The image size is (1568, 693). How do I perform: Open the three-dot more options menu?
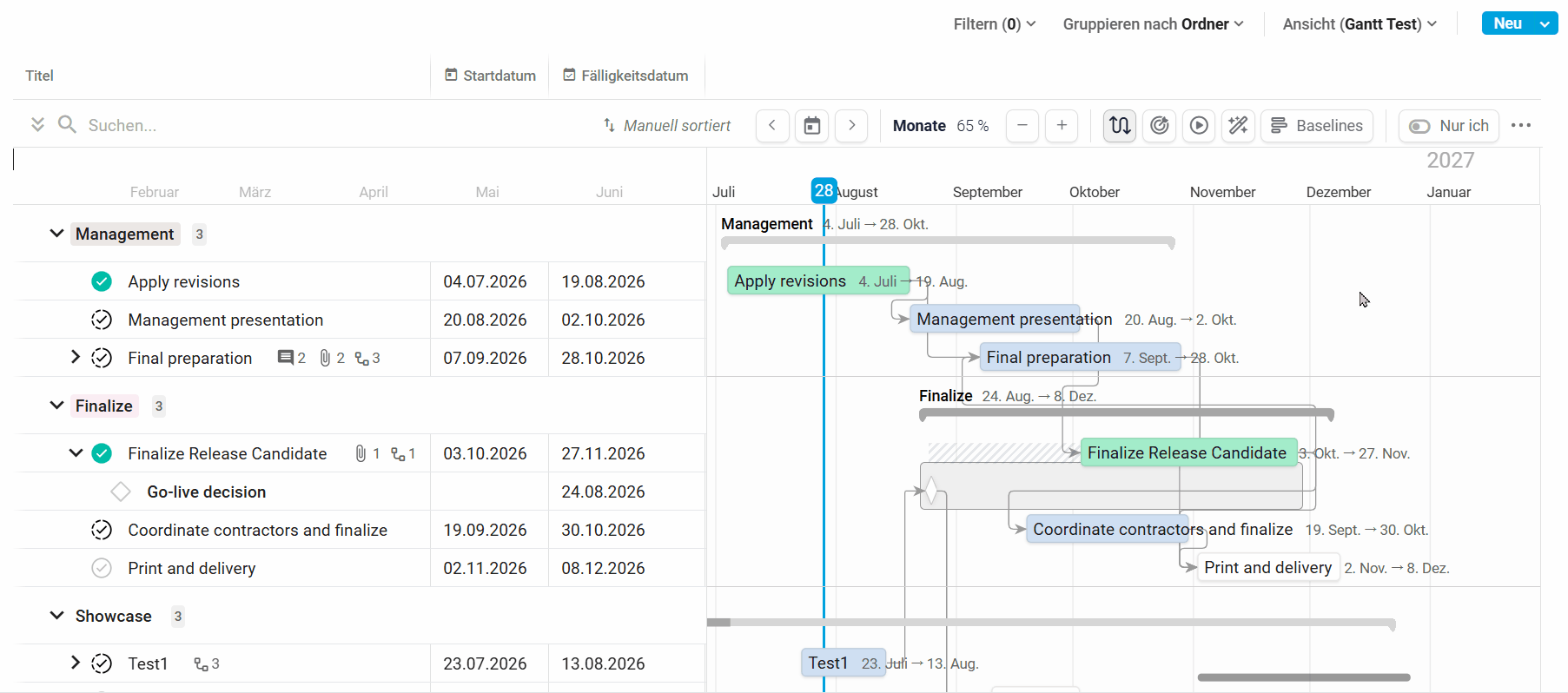pyautogui.click(x=1521, y=126)
